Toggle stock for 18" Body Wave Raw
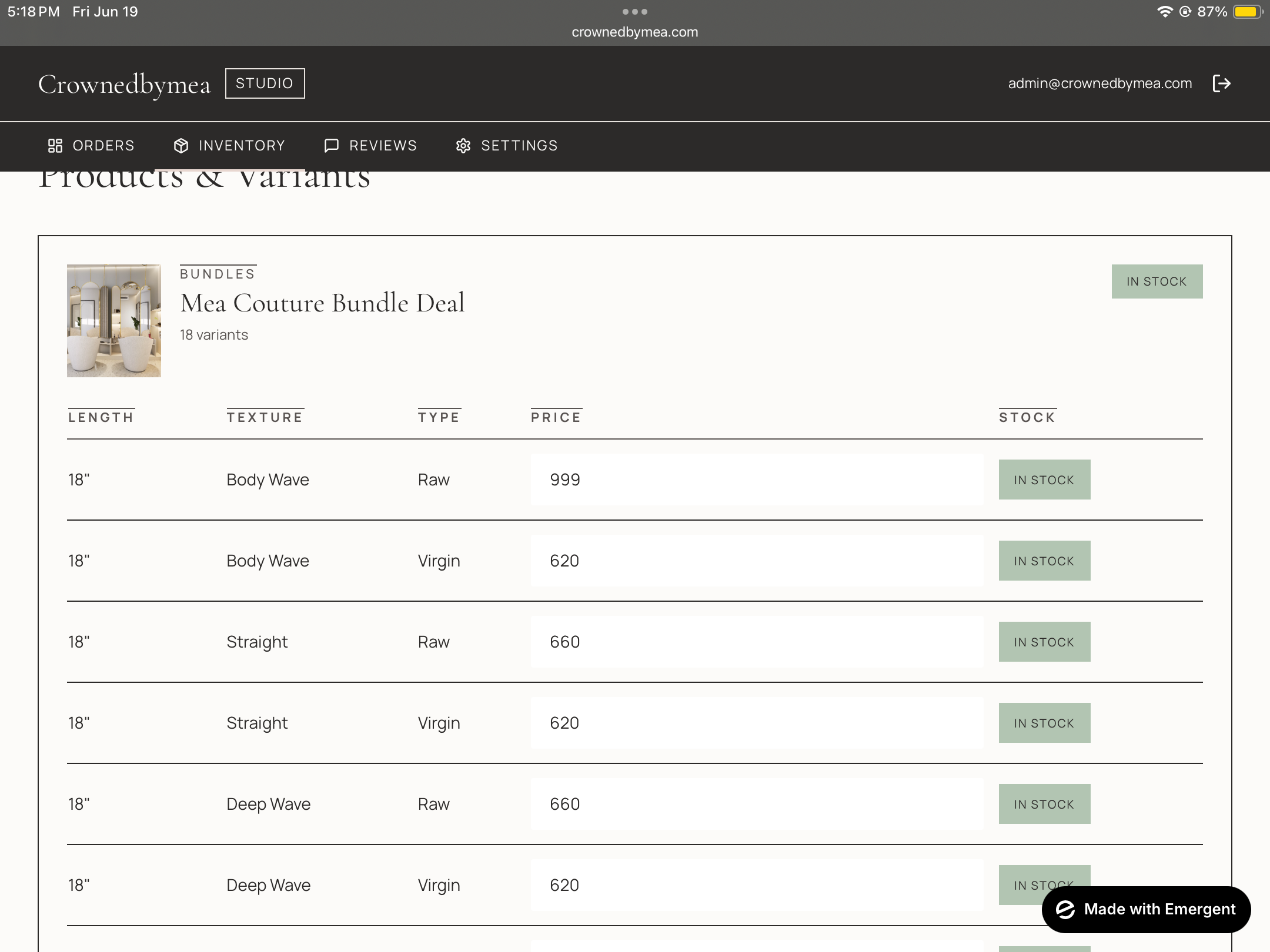Screen dimensions: 1270x952 point(1045,480)
